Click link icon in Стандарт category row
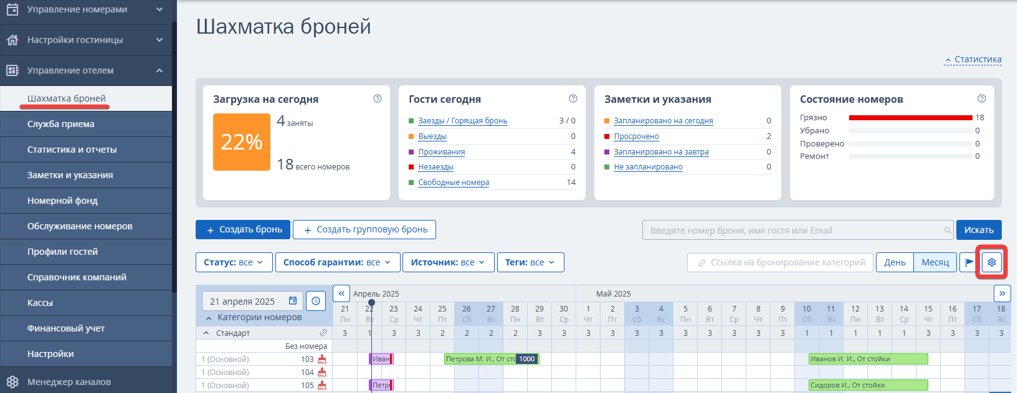The image size is (1017, 393). click(324, 333)
